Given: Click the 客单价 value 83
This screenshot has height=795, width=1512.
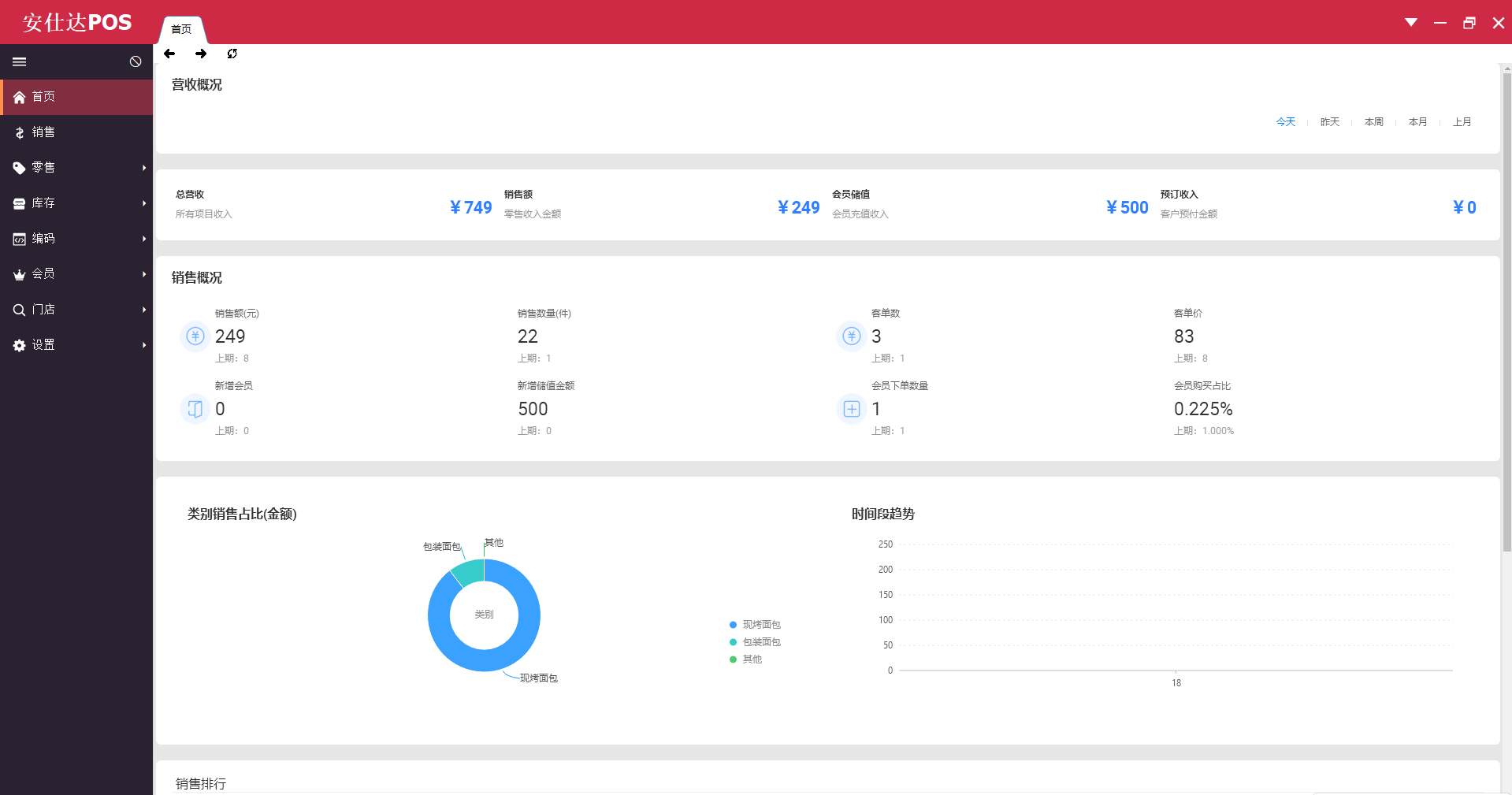Looking at the screenshot, I should click(1184, 336).
